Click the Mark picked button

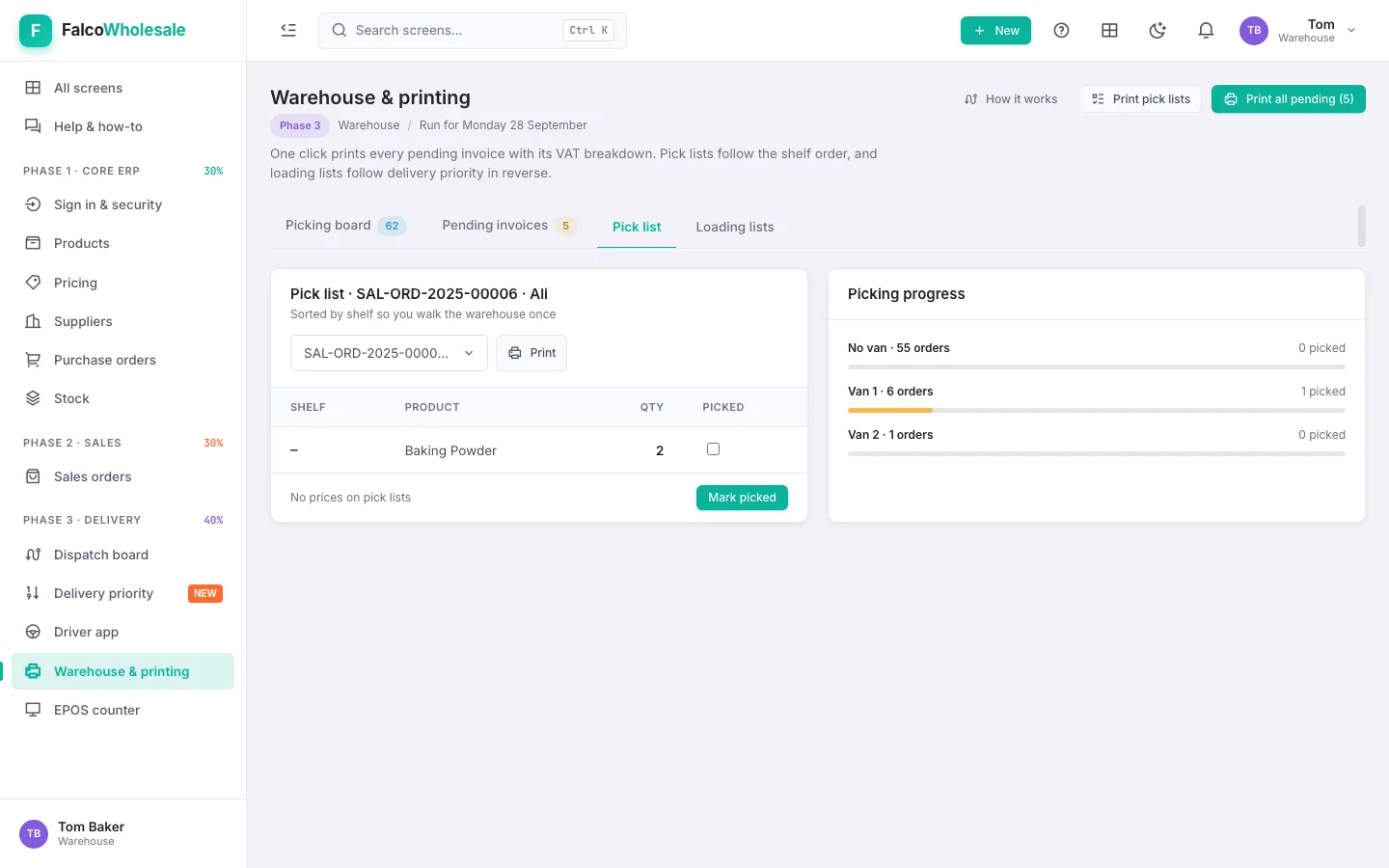742,498
